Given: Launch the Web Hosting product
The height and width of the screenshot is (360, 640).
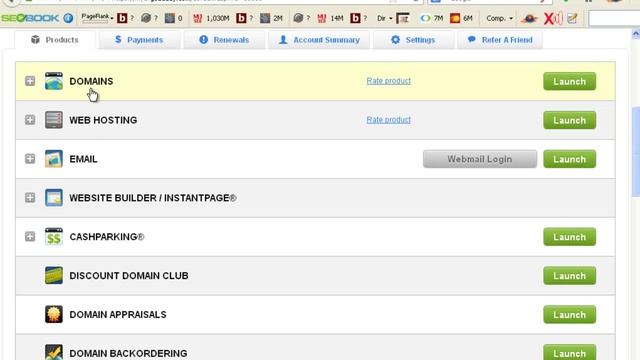Looking at the screenshot, I should point(569,120).
